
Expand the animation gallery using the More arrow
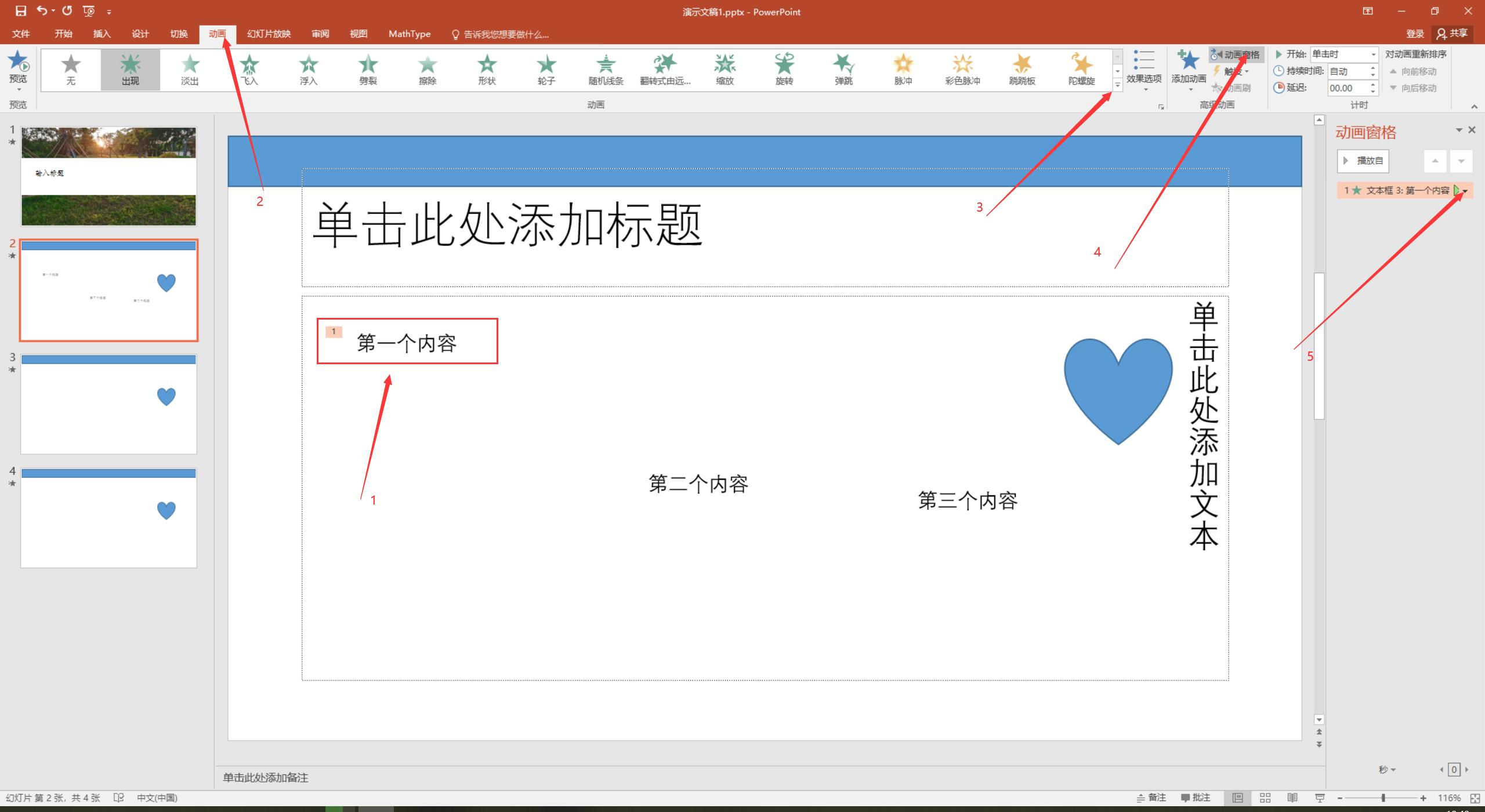(x=1117, y=85)
